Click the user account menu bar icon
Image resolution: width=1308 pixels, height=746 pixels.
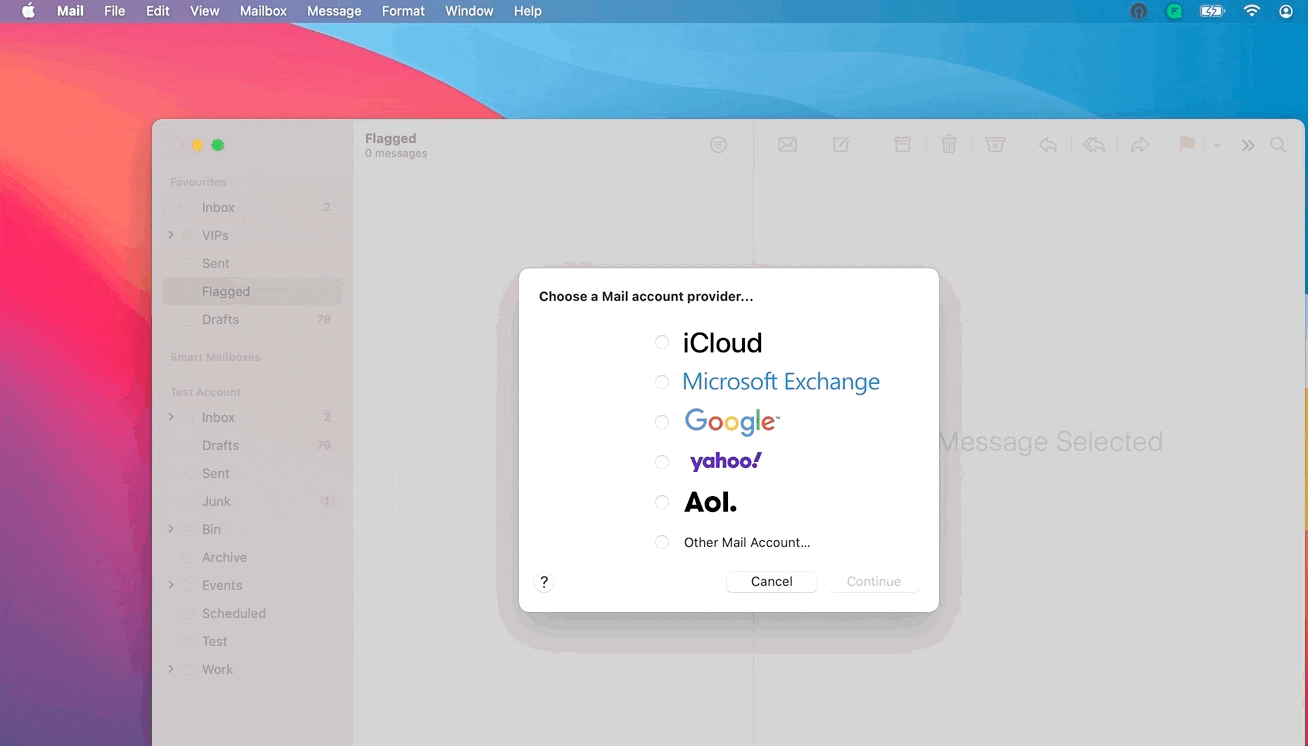click(1286, 11)
